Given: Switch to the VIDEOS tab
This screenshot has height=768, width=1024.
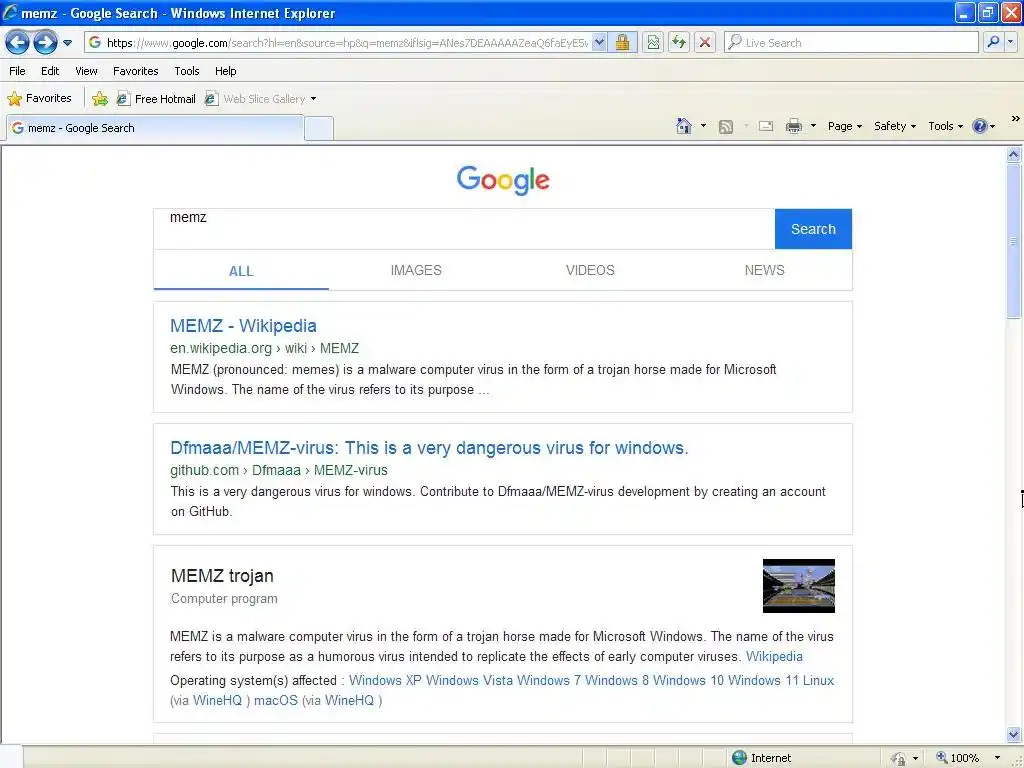Looking at the screenshot, I should 590,270.
